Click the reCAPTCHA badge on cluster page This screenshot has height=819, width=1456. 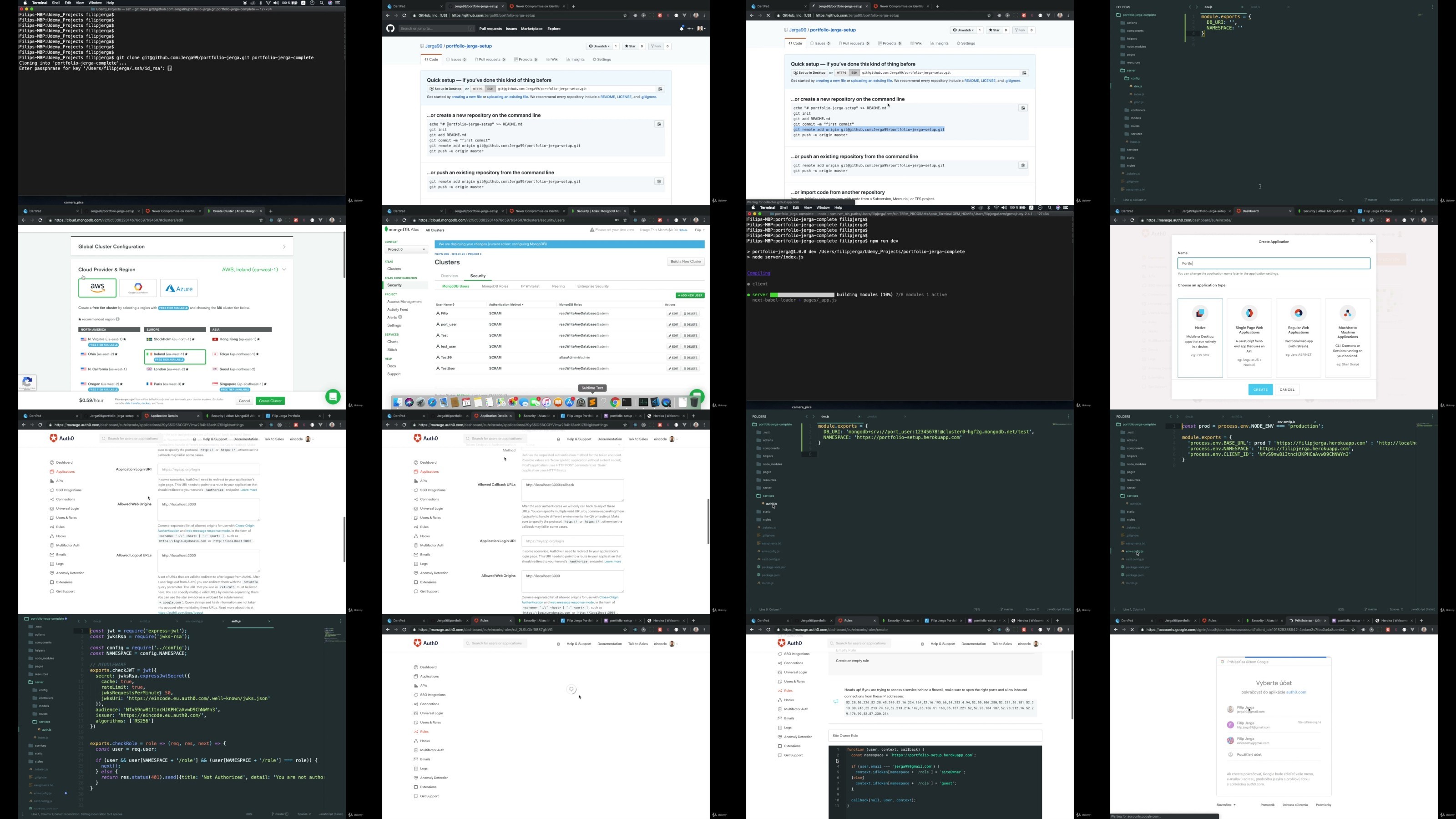[27, 383]
